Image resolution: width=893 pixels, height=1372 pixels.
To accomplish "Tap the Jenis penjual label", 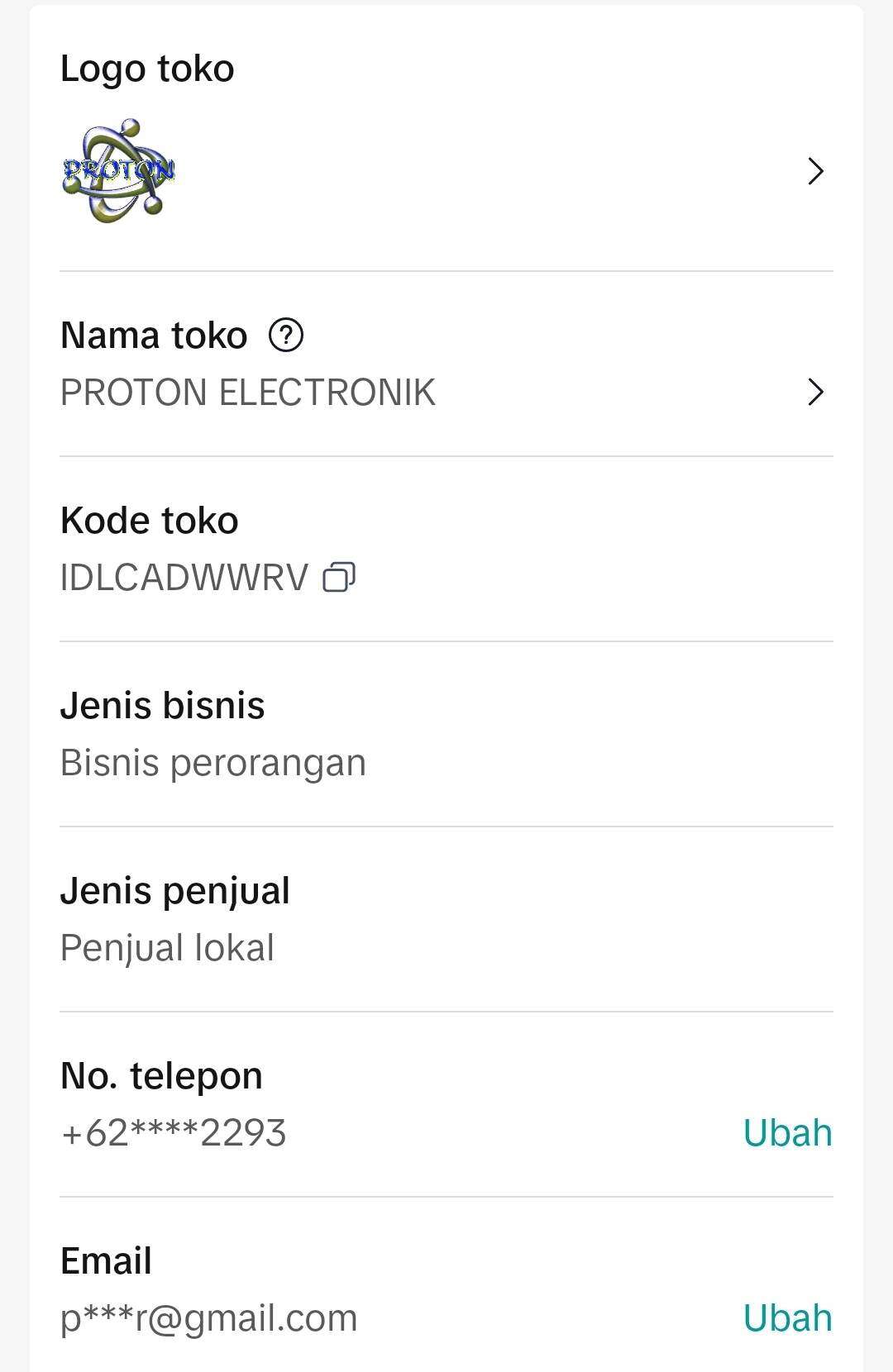I will 175,892.
